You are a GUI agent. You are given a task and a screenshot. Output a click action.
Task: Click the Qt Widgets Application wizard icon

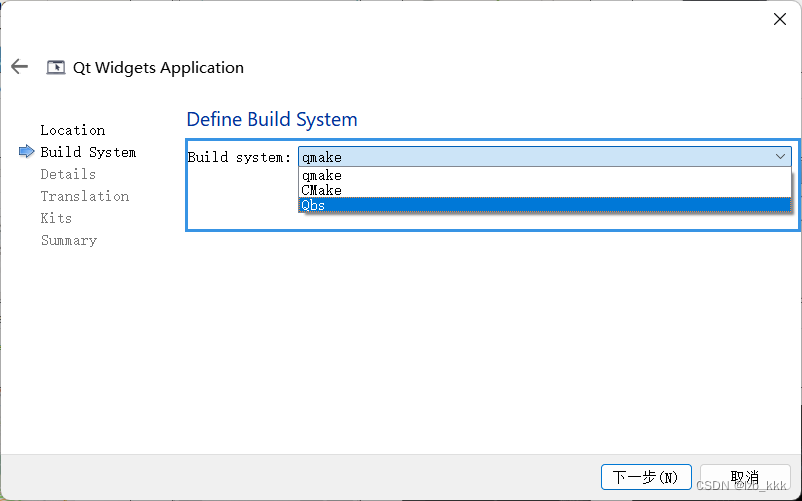[56, 67]
